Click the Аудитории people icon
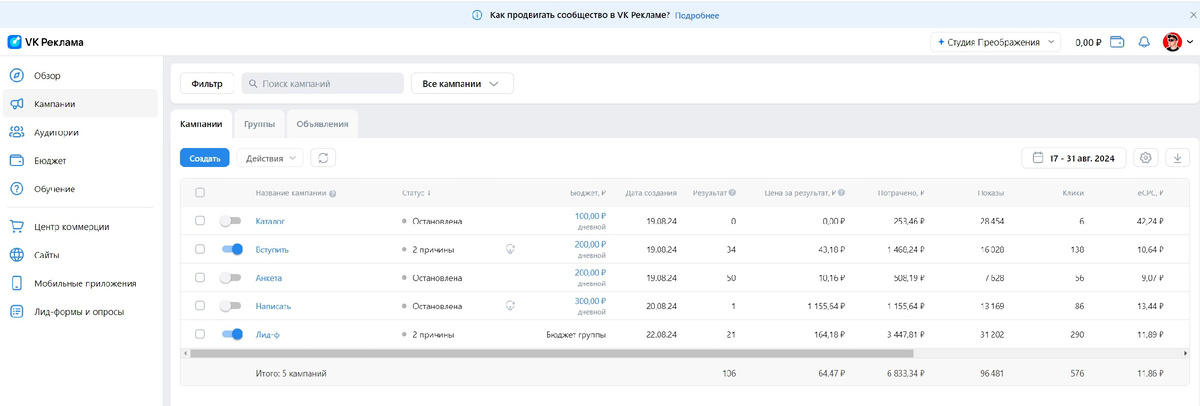The height and width of the screenshot is (406, 1200). pyautogui.click(x=16, y=132)
